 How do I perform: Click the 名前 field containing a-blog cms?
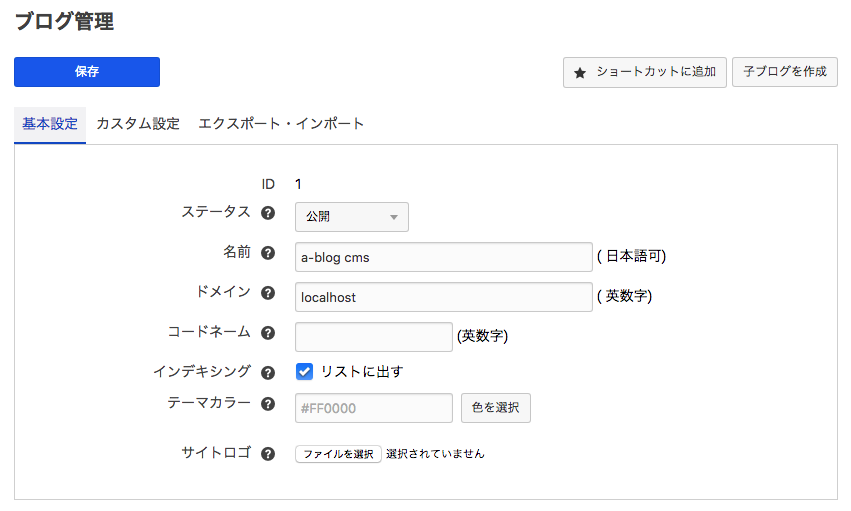click(444, 257)
